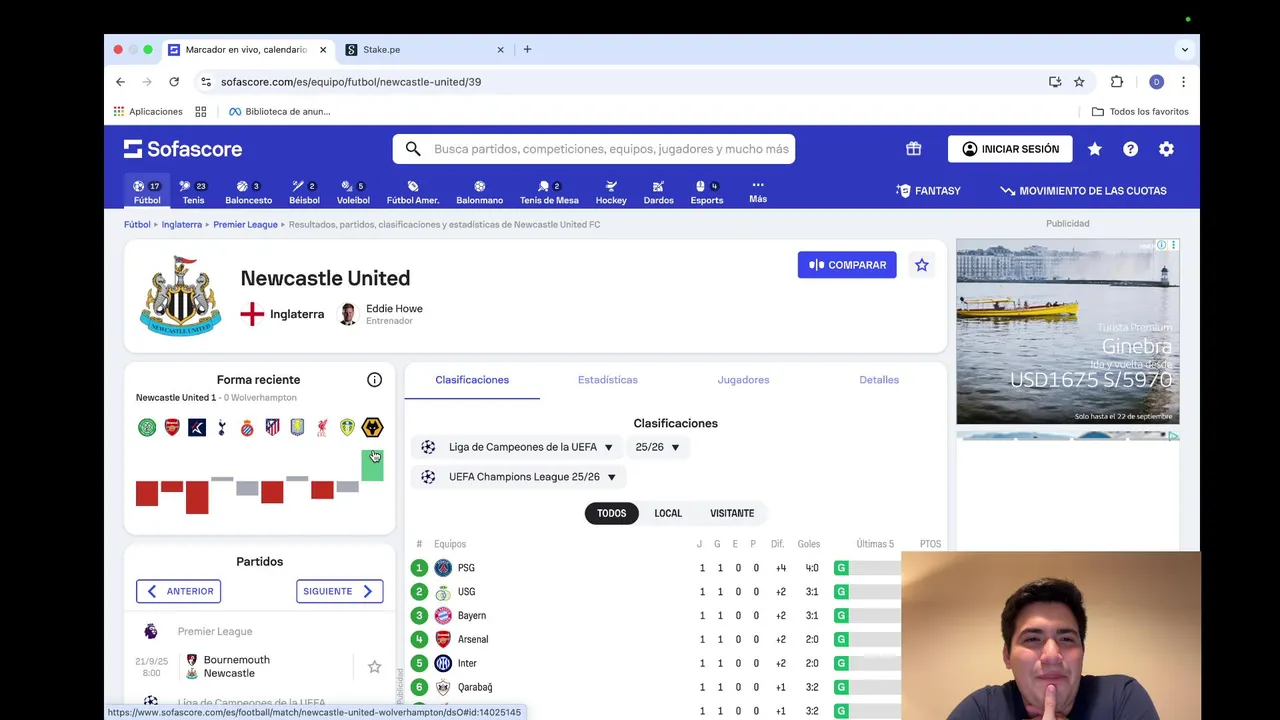Switch to the Estadísticas tab
The height and width of the screenshot is (720, 1280).
click(x=607, y=380)
